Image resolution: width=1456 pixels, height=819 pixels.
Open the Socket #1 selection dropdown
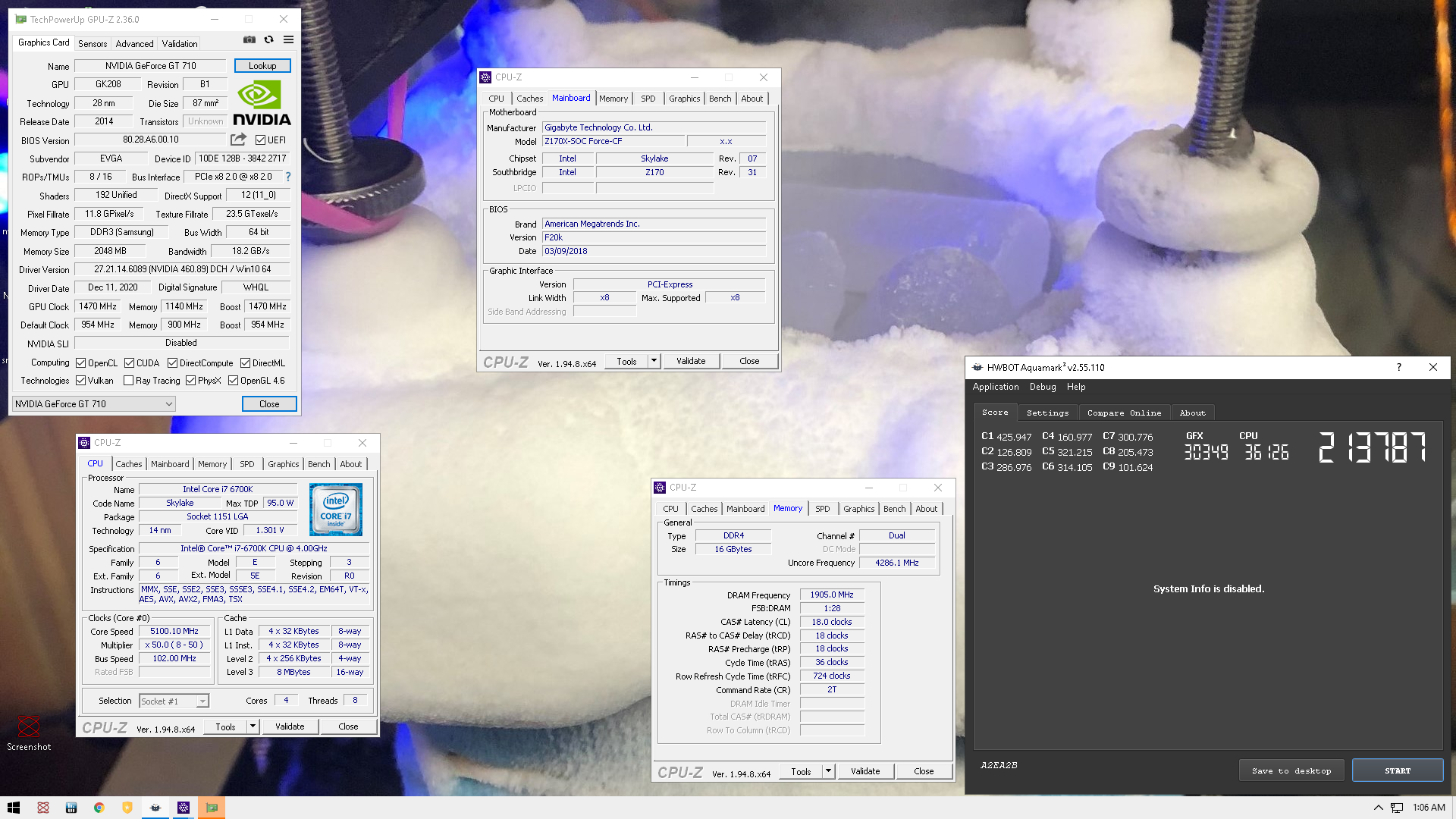(x=174, y=701)
